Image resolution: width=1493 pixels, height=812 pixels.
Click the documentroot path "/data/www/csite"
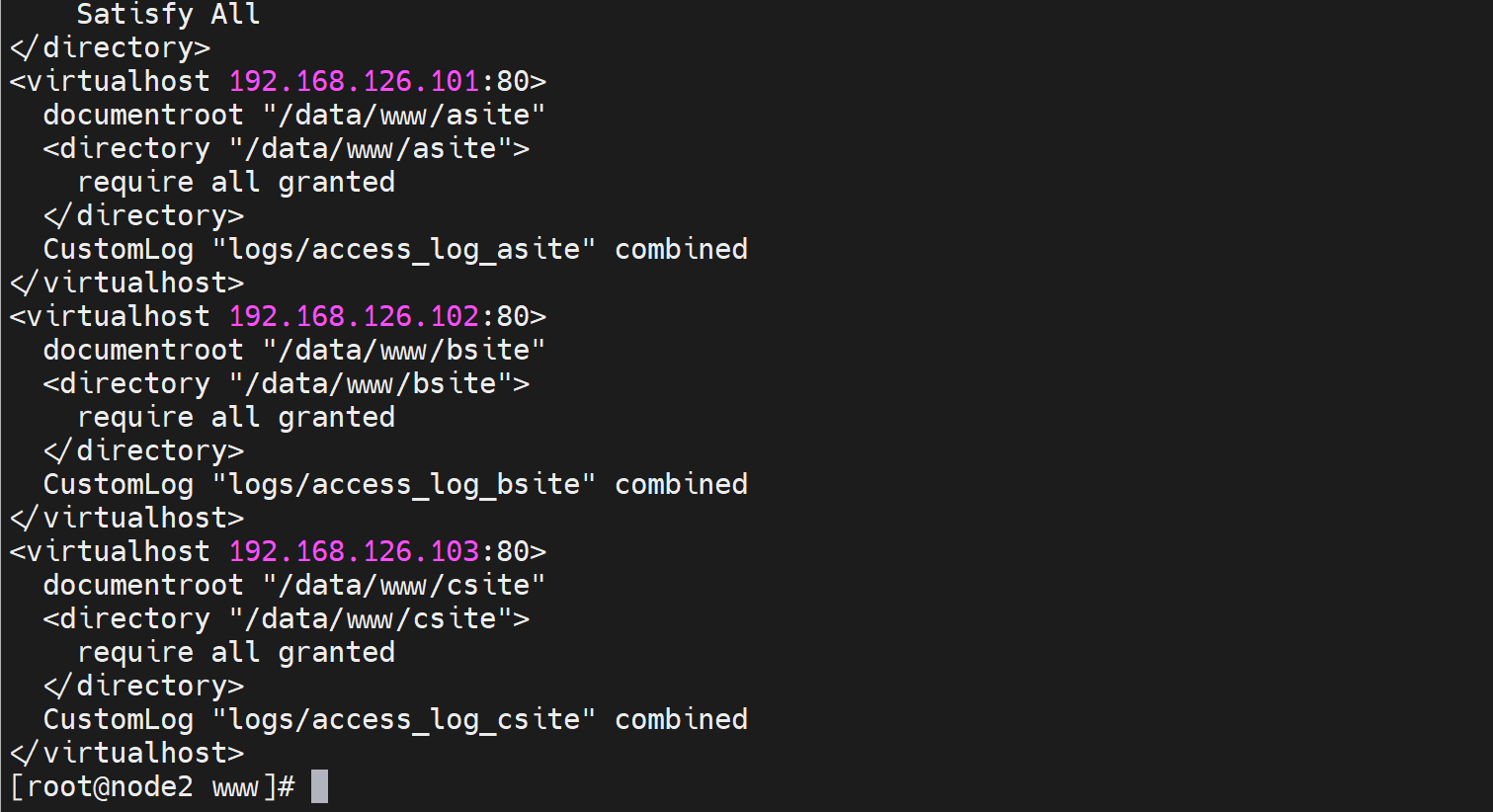[x=403, y=585]
